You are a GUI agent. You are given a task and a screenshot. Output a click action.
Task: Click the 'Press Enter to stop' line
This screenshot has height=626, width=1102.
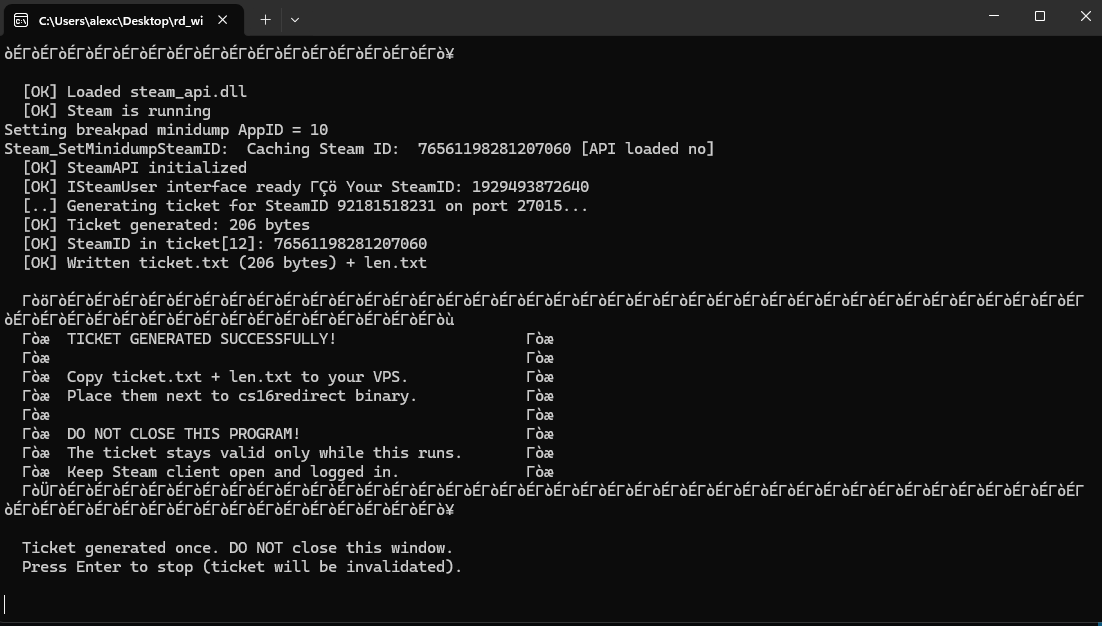click(x=242, y=566)
